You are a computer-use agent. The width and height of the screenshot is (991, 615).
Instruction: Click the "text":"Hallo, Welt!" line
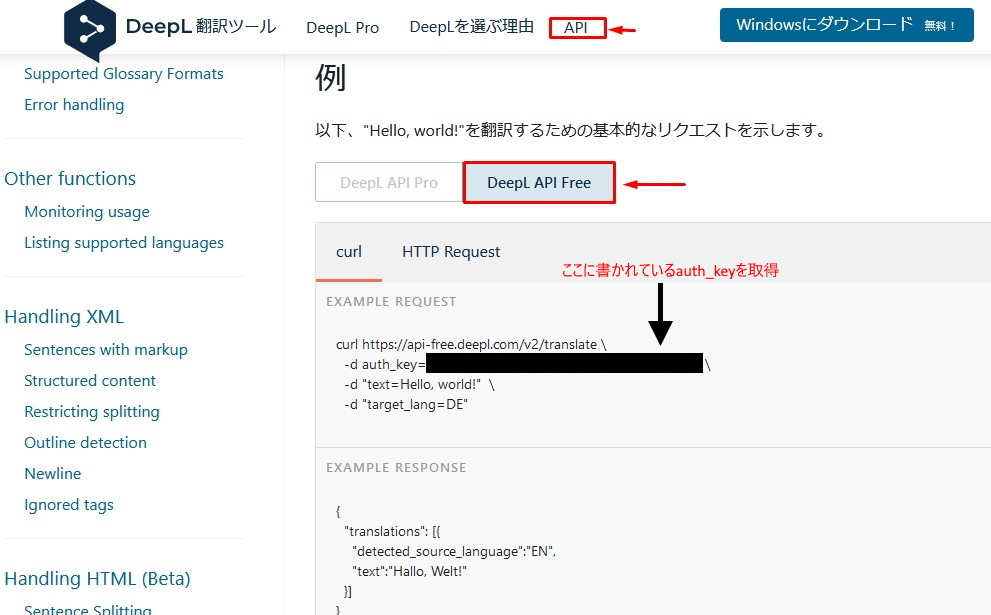pos(410,571)
